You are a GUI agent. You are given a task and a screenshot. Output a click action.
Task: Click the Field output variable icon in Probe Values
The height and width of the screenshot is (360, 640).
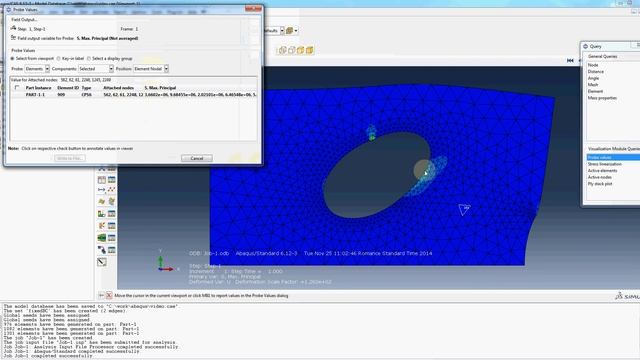pos(13,38)
